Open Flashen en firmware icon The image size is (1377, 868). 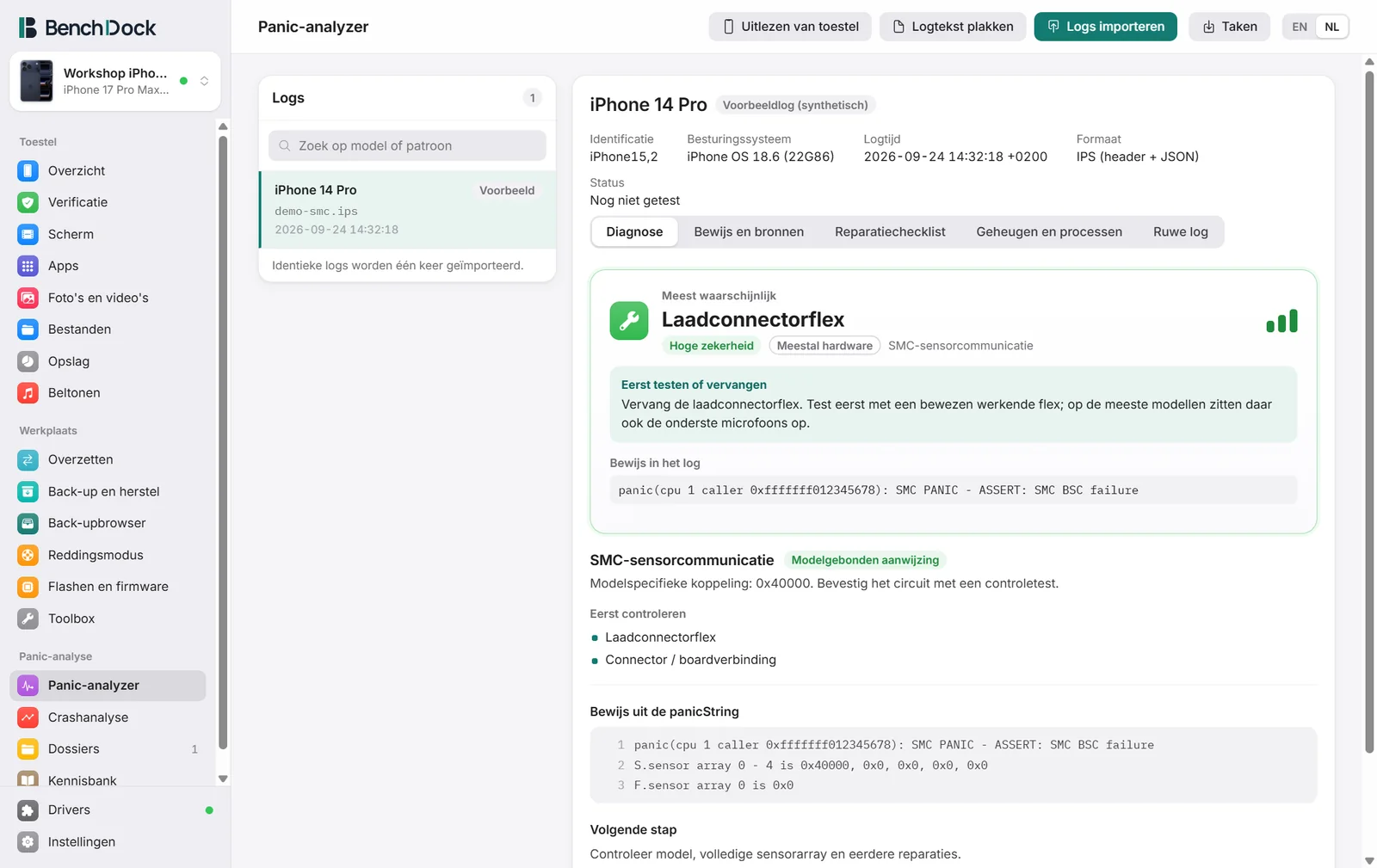pyautogui.click(x=28, y=587)
